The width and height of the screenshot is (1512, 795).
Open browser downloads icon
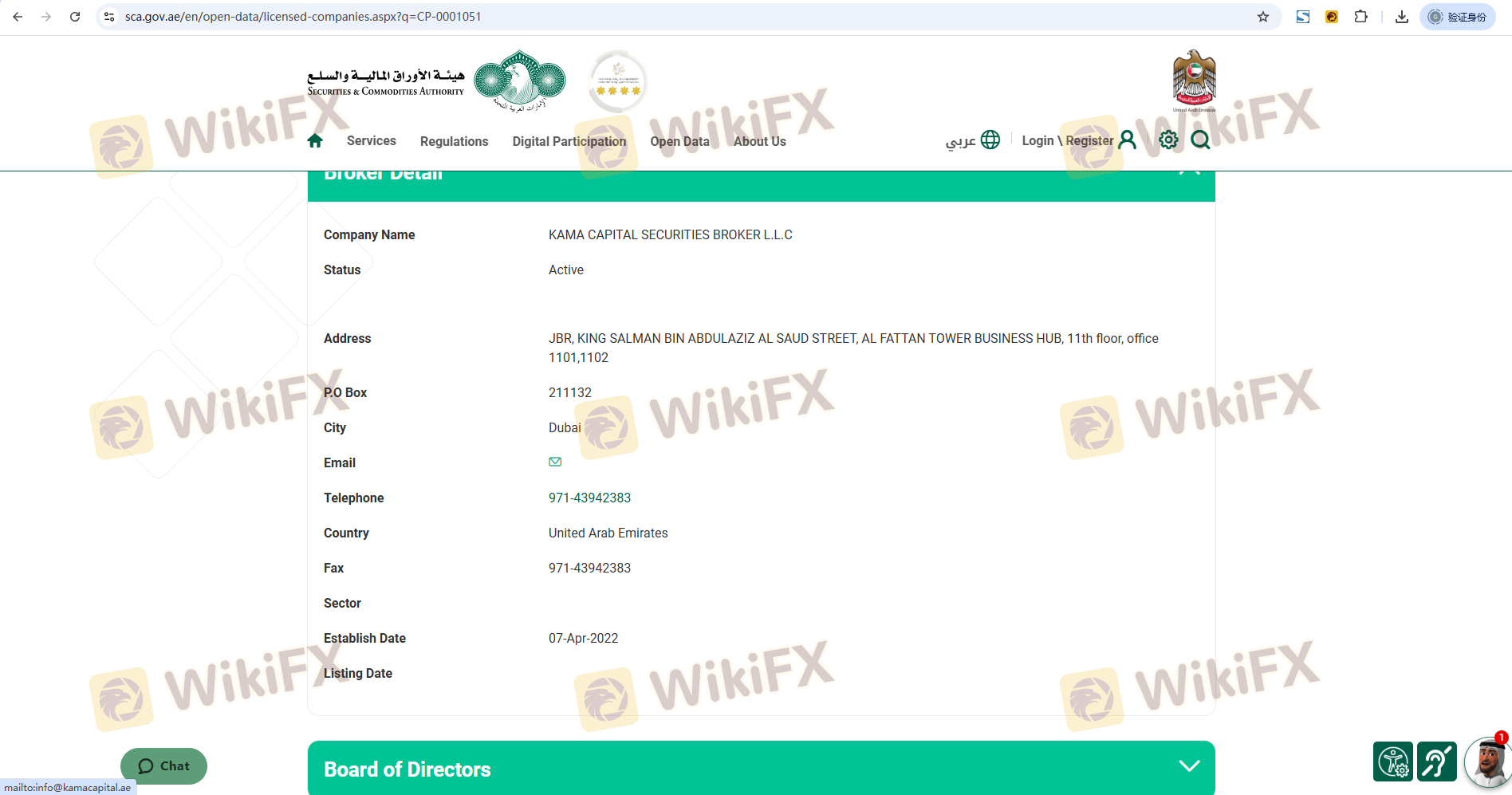pos(1401,17)
